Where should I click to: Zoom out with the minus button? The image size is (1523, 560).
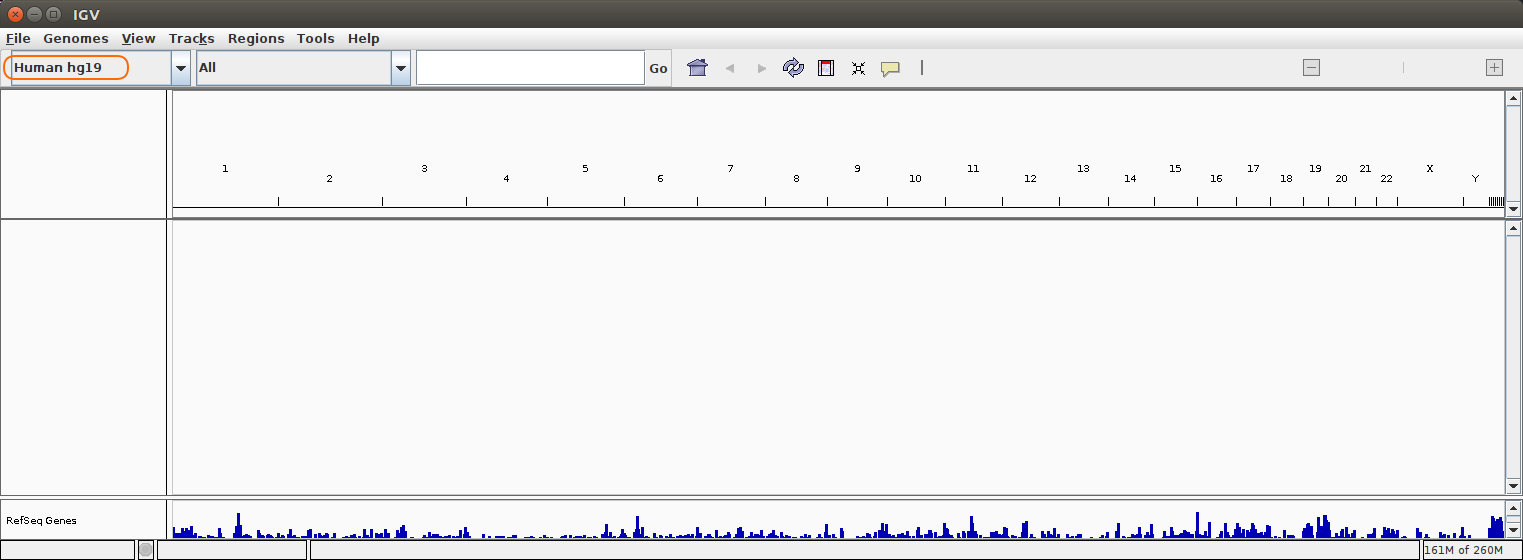1312,68
